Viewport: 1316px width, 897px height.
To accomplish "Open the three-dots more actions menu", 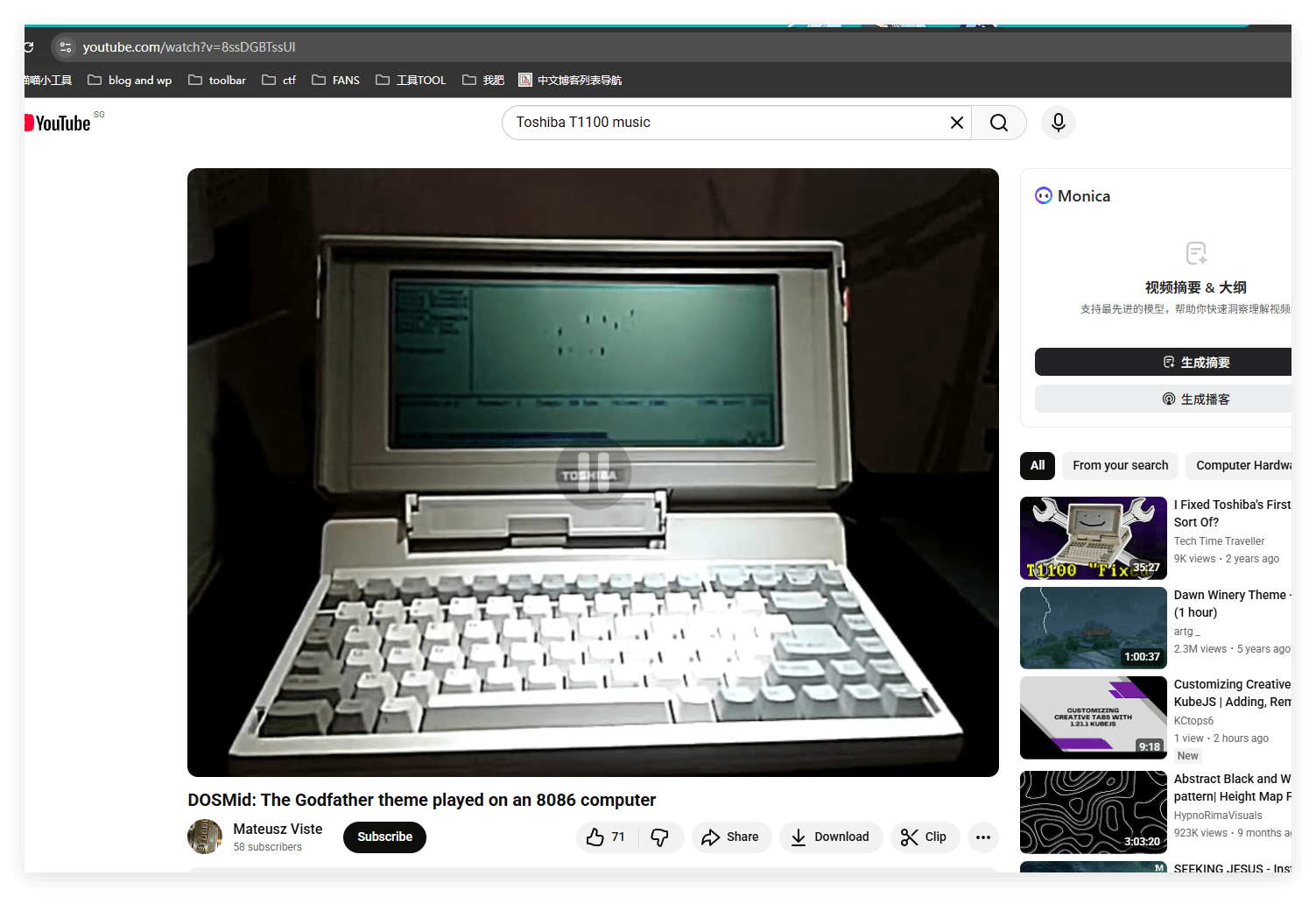I will [x=982, y=837].
